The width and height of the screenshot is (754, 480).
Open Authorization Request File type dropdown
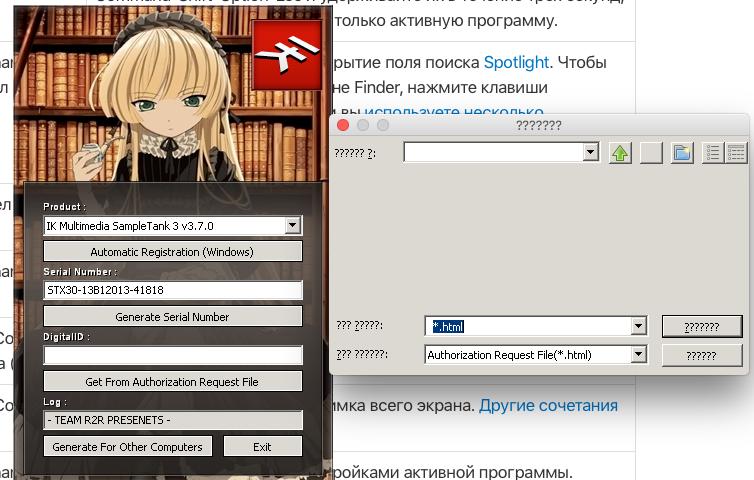(x=637, y=354)
